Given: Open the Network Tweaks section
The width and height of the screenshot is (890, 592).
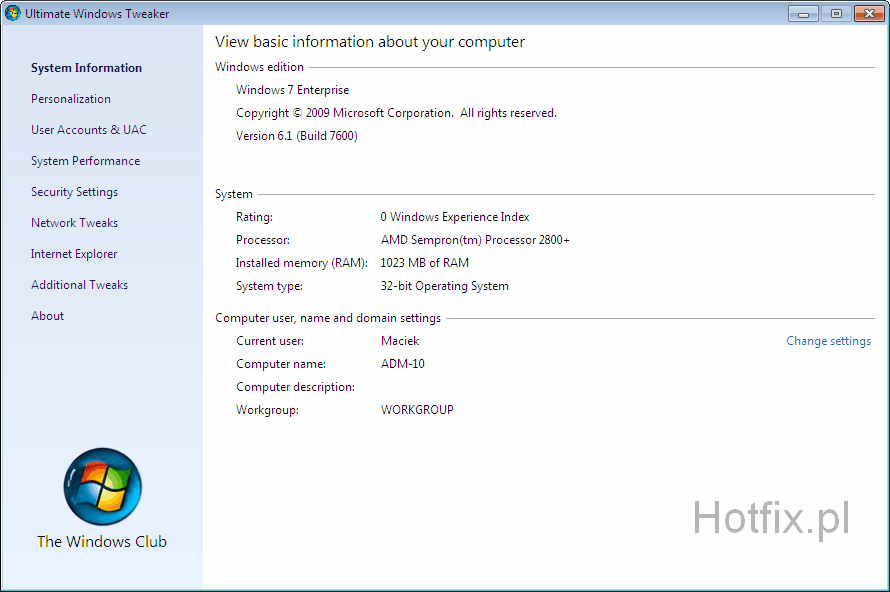Looking at the screenshot, I should (x=74, y=223).
